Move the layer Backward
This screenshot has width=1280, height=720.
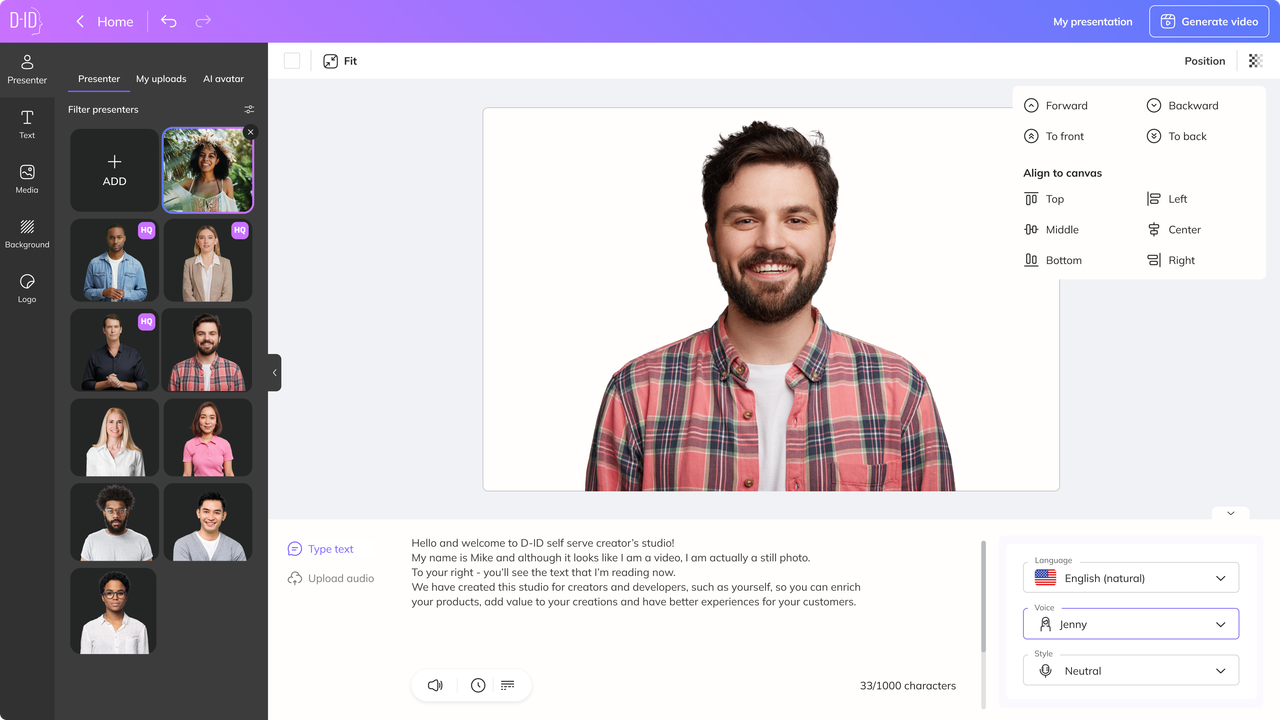click(1182, 105)
